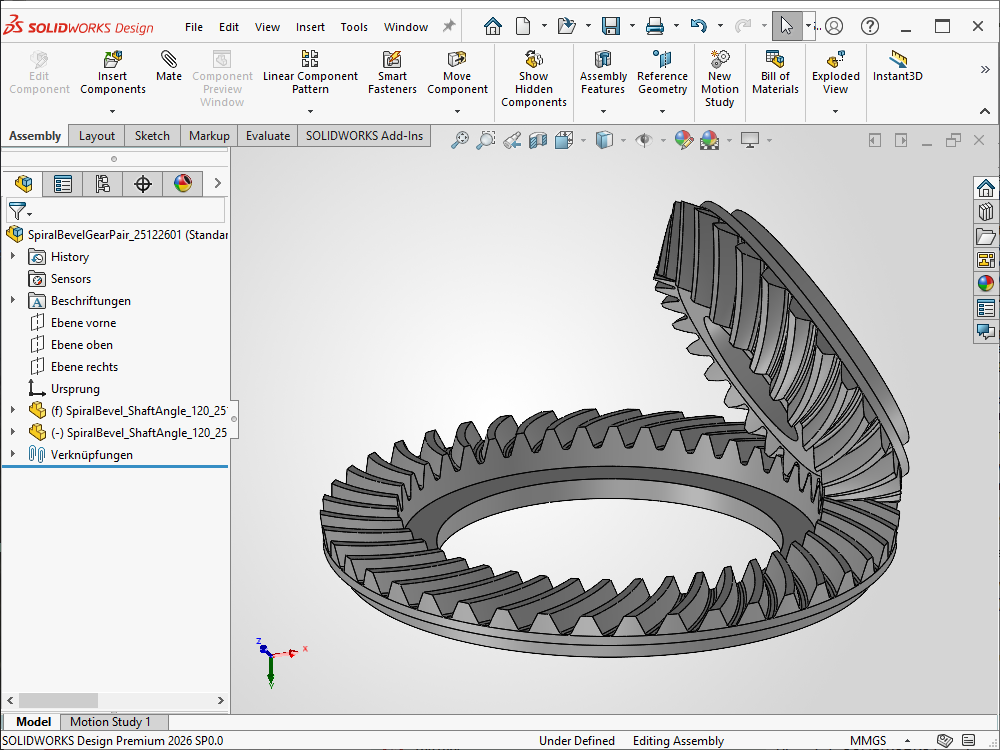The width and height of the screenshot is (1000, 750).
Task: Click MMGS unit system in status bar
Action: 867,741
